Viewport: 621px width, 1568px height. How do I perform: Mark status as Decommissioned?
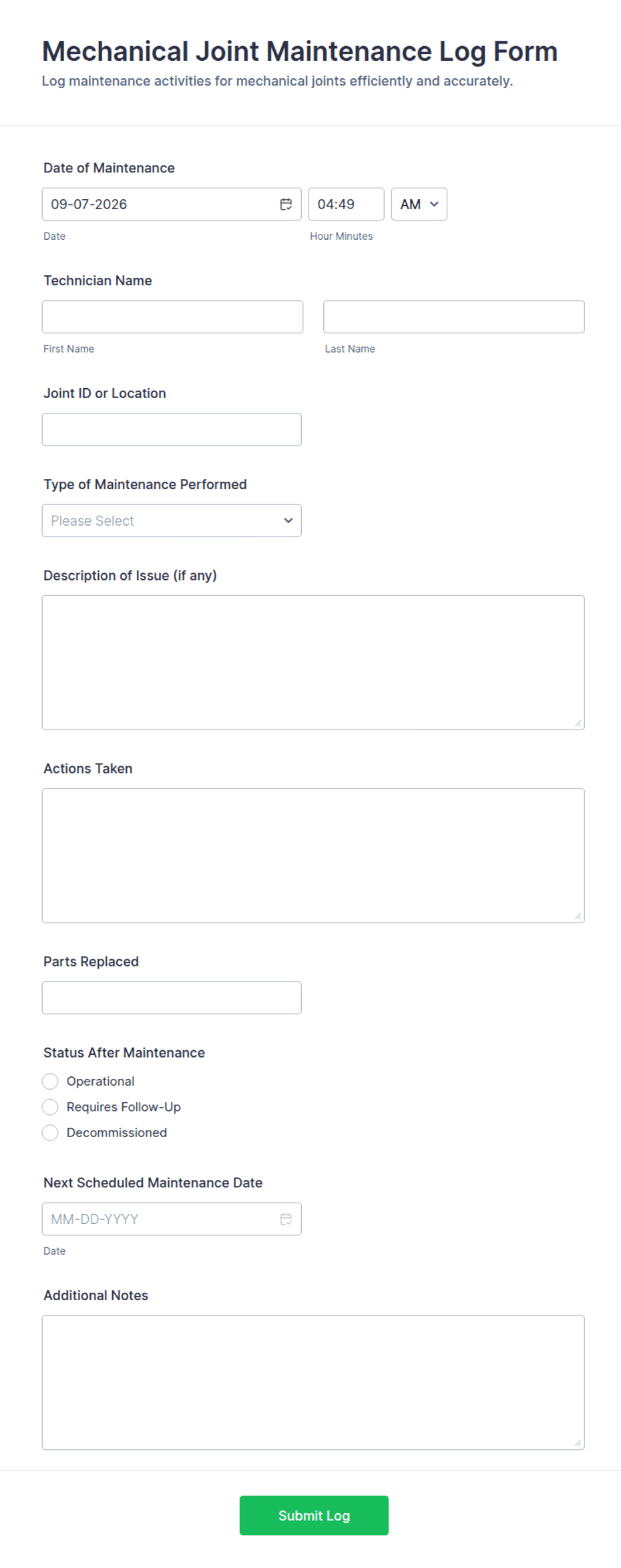point(50,1133)
